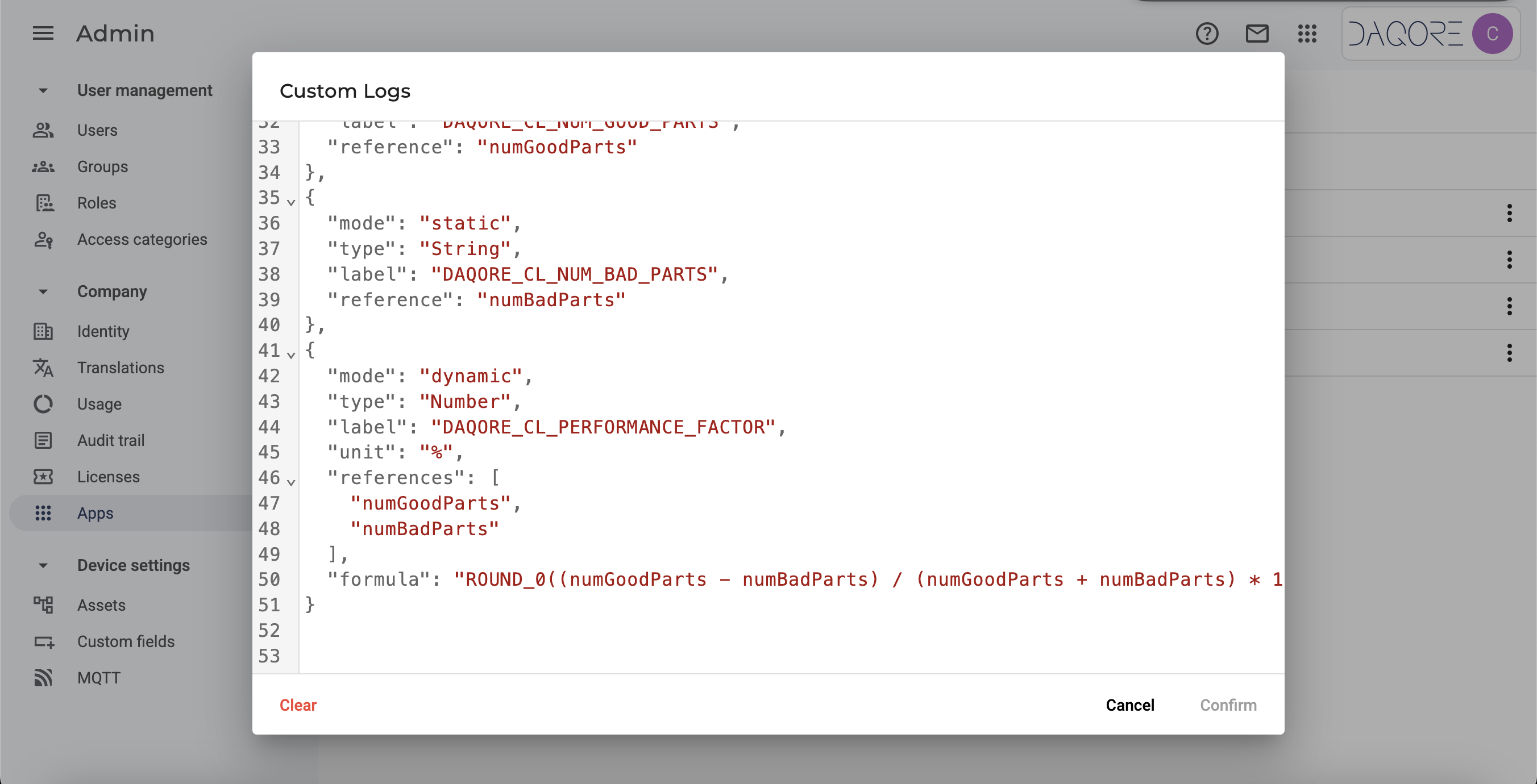Fold the code block at line 41
Screen dimensions: 1537x784
290,354
